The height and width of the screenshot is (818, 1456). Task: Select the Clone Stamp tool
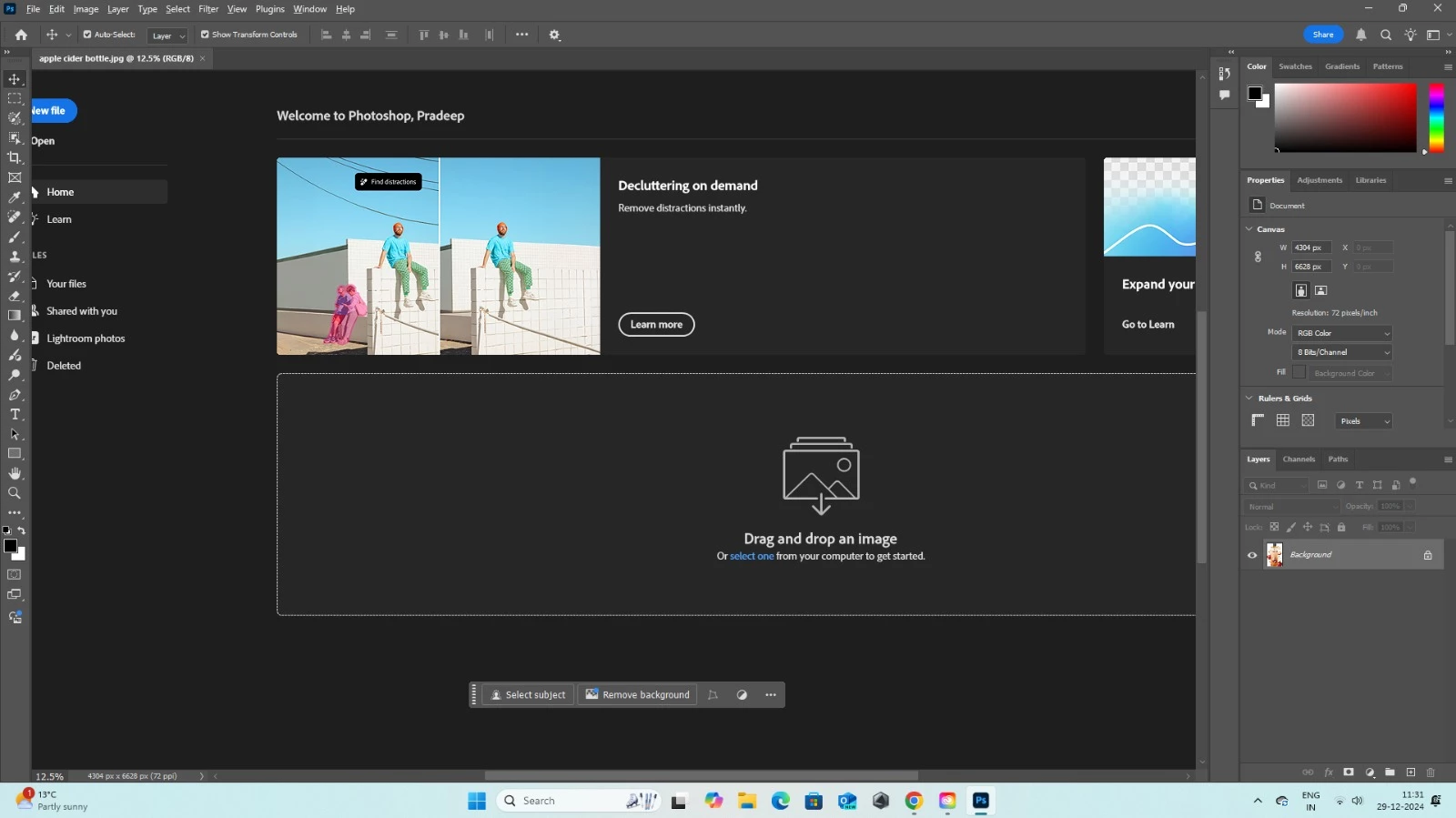coord(15,257)
